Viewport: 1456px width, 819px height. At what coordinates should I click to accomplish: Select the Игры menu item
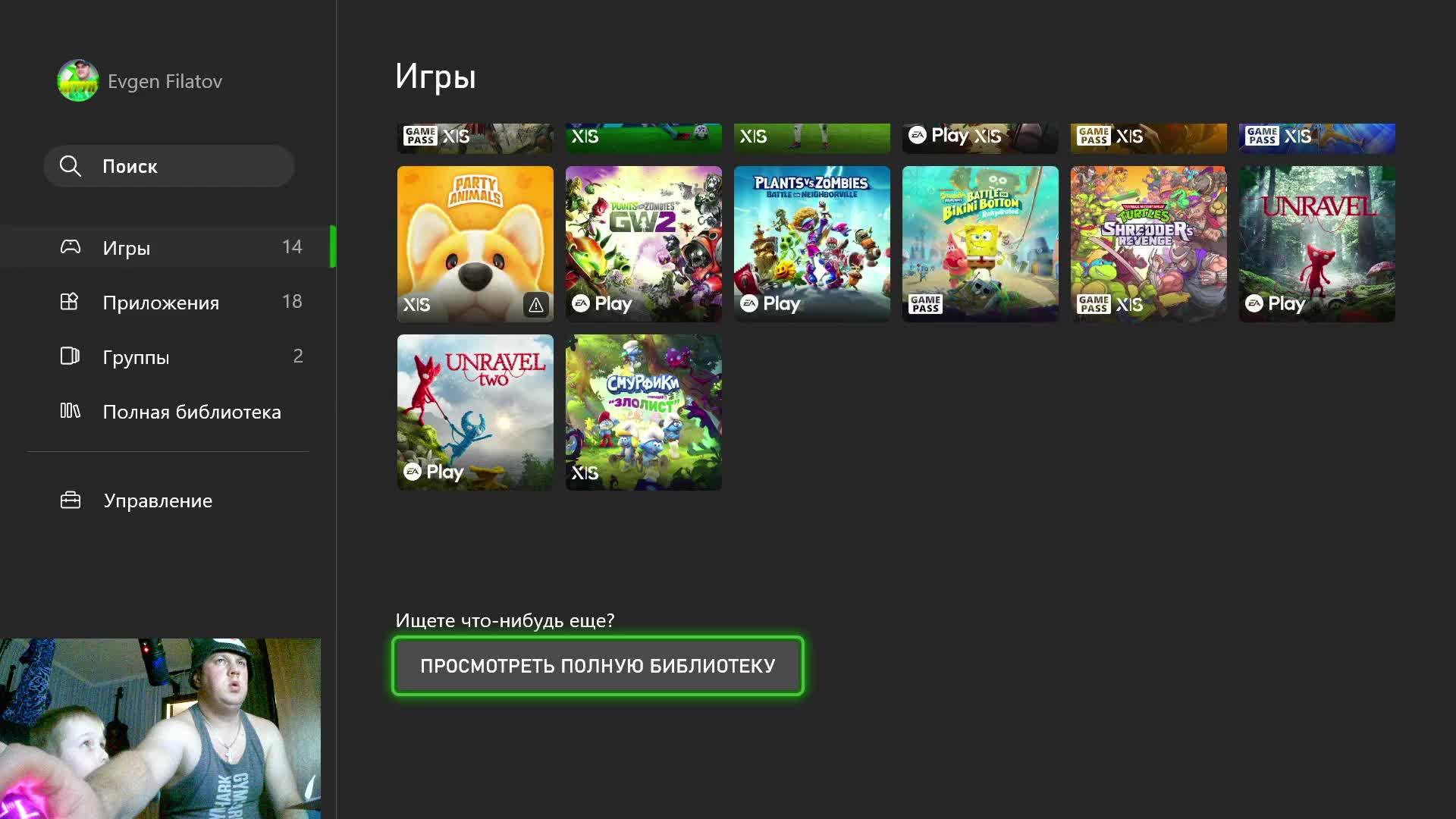click(x=168, y=247)
